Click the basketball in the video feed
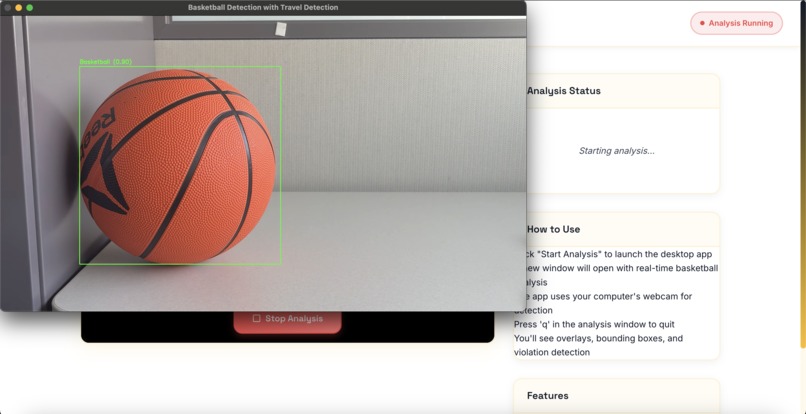806x414 pixels. click(178, 166)
